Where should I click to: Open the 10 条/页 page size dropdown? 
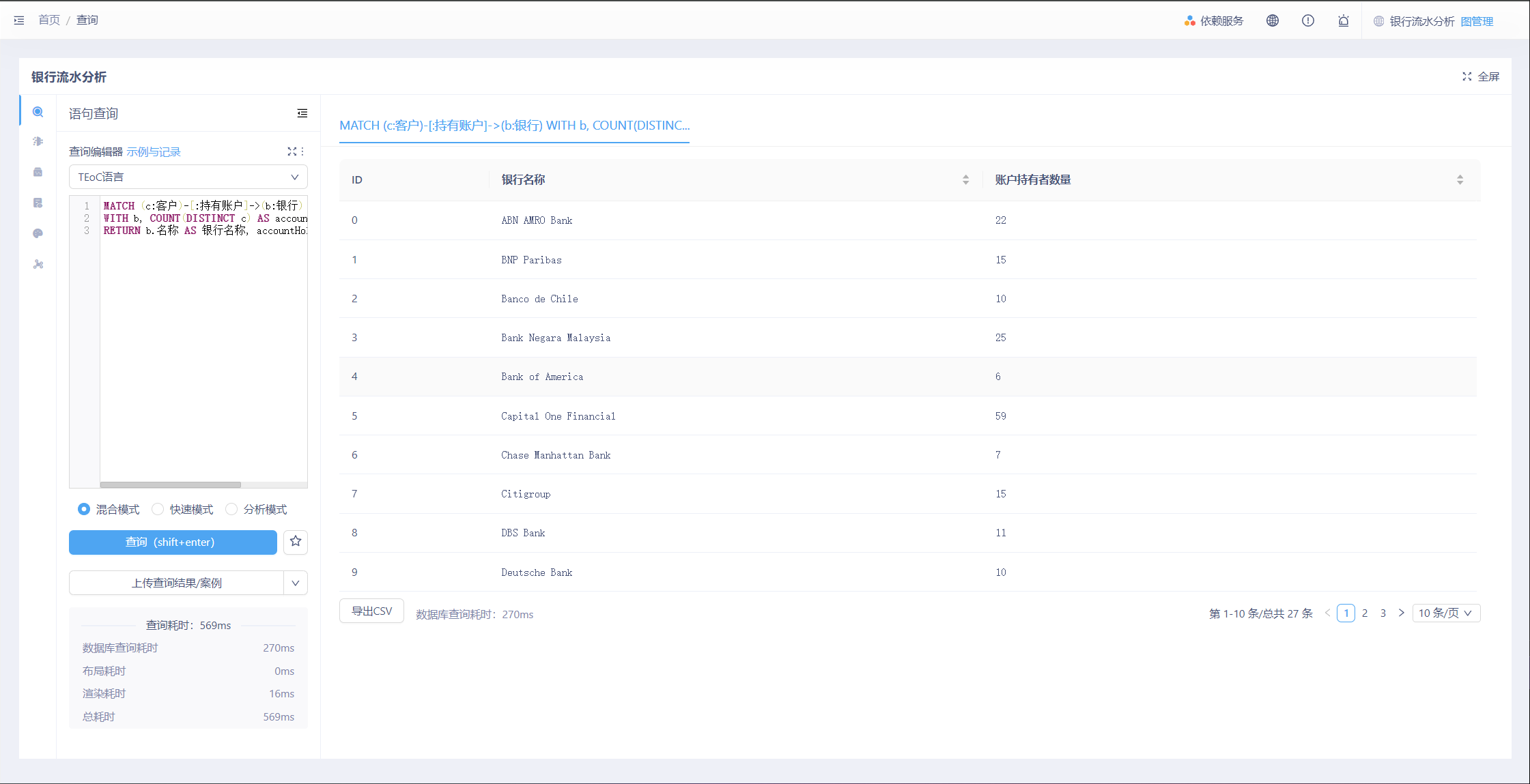pos(1445,613)
